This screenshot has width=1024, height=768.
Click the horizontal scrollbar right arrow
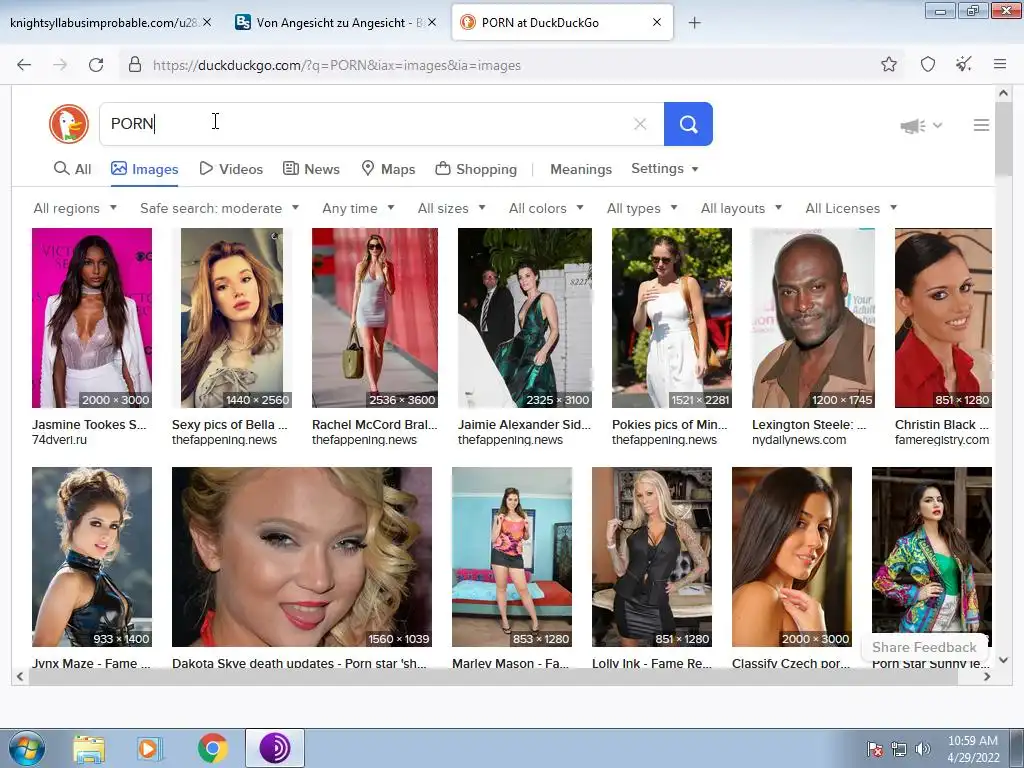coord(987,677)
